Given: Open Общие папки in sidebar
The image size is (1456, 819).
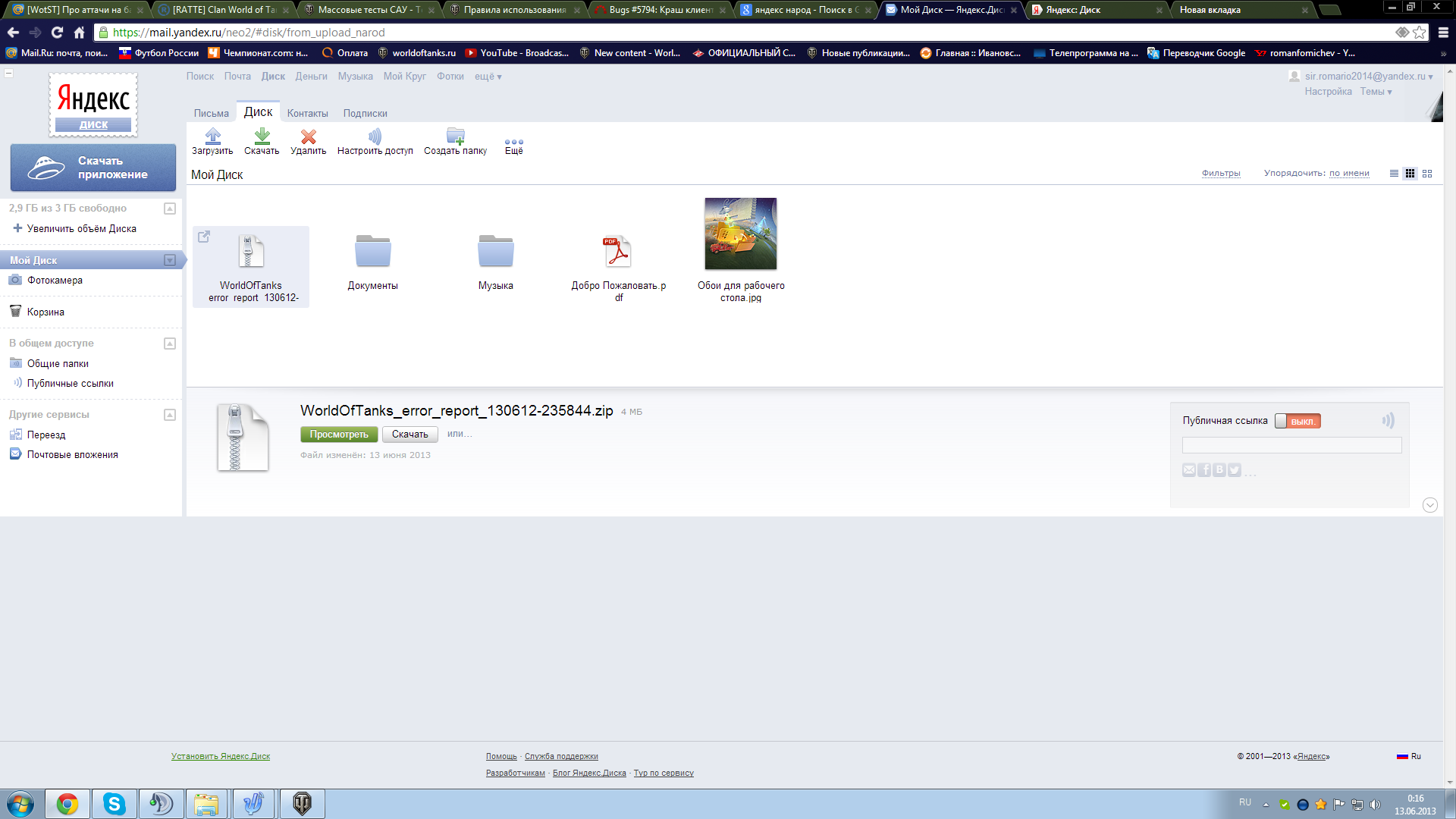Looking at the screenshot, I should pos(58,363).
